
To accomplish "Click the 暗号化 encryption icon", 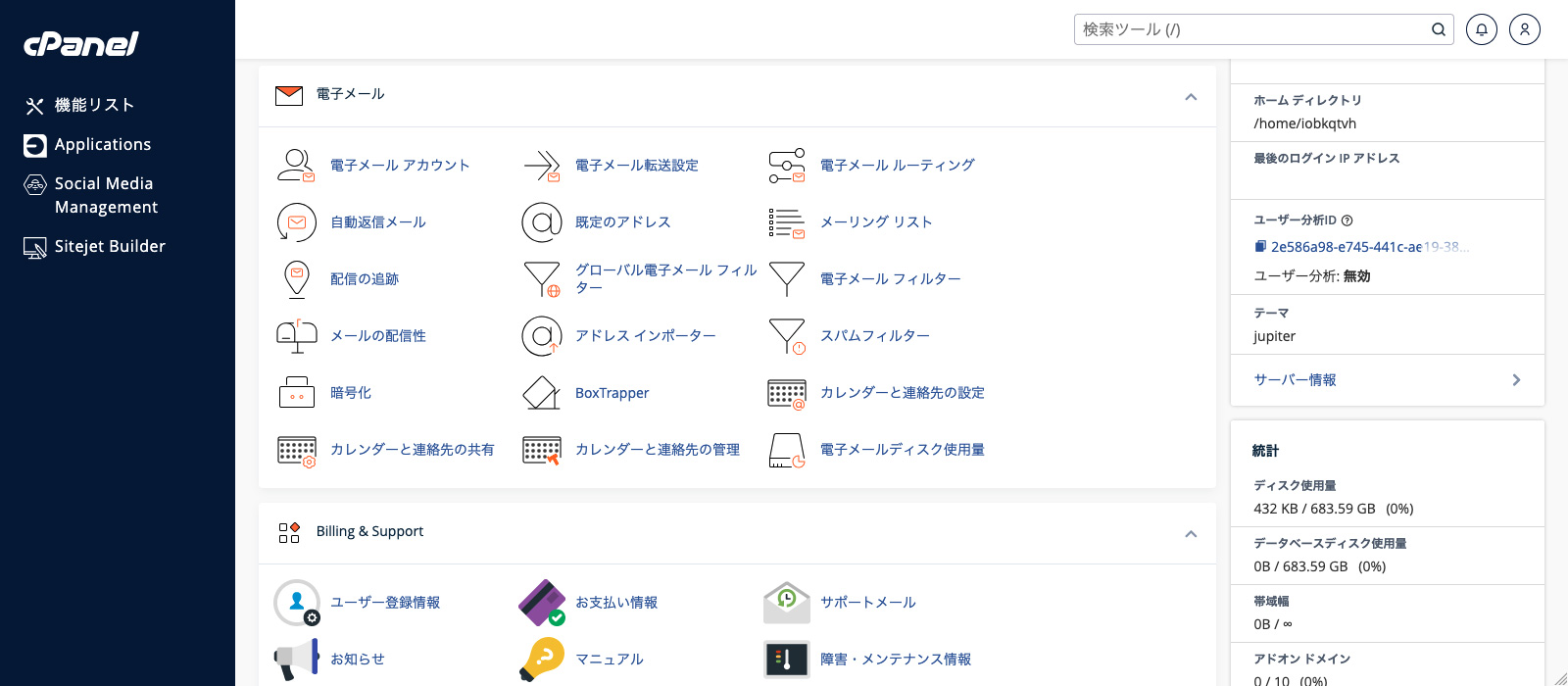I will (x=296, y=393).
